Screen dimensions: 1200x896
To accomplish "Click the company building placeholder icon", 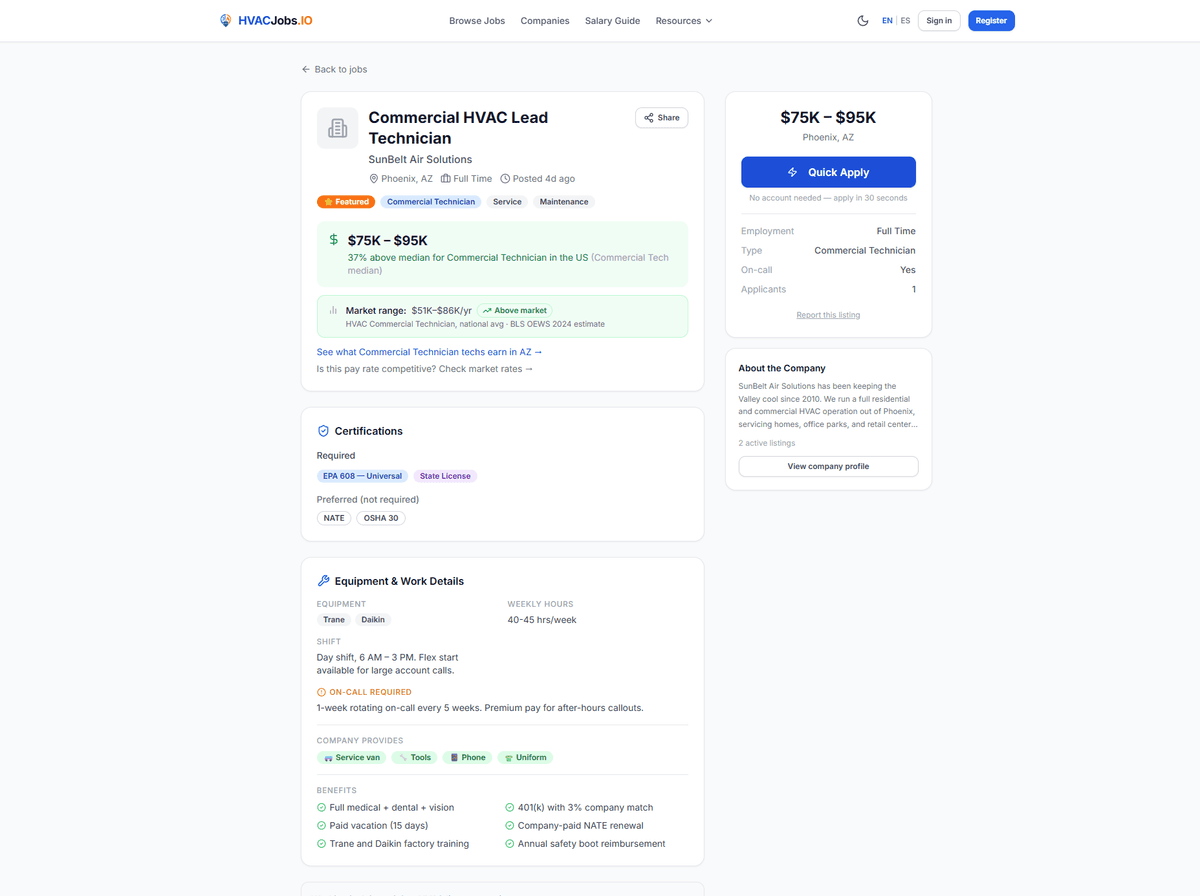I will point(337,128).
